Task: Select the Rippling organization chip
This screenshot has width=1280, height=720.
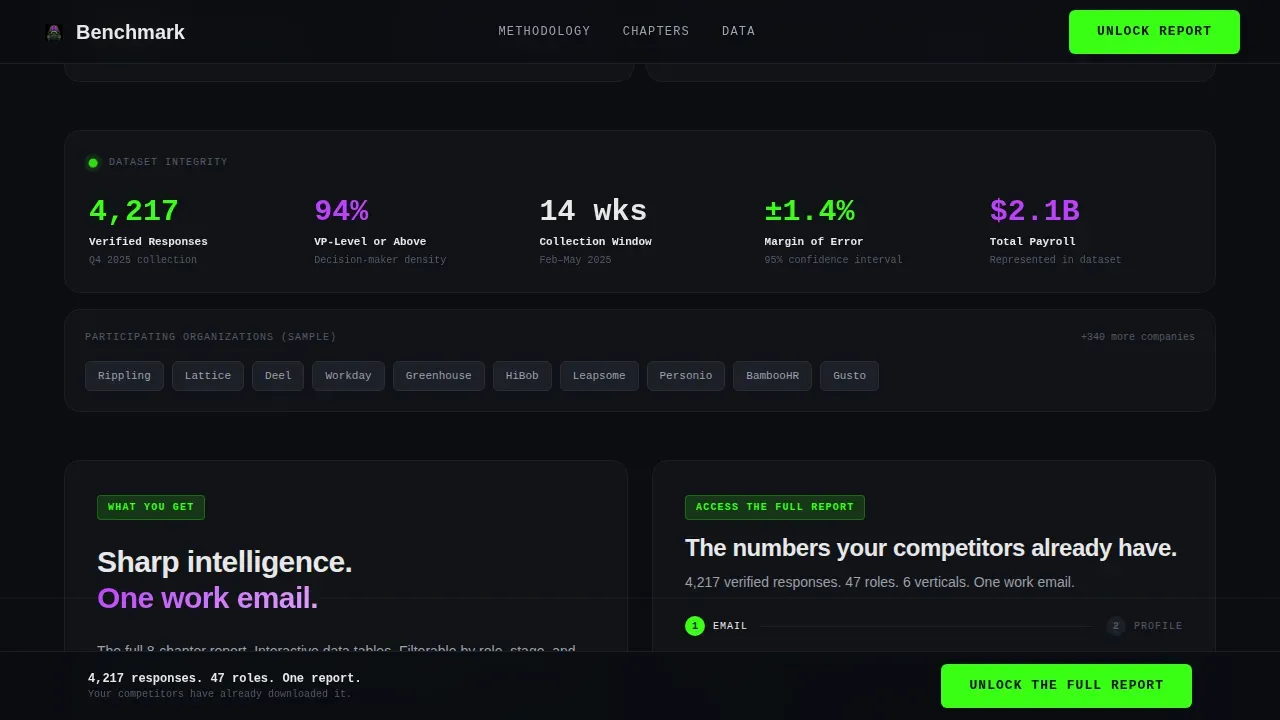Action: tap(124, 376)
